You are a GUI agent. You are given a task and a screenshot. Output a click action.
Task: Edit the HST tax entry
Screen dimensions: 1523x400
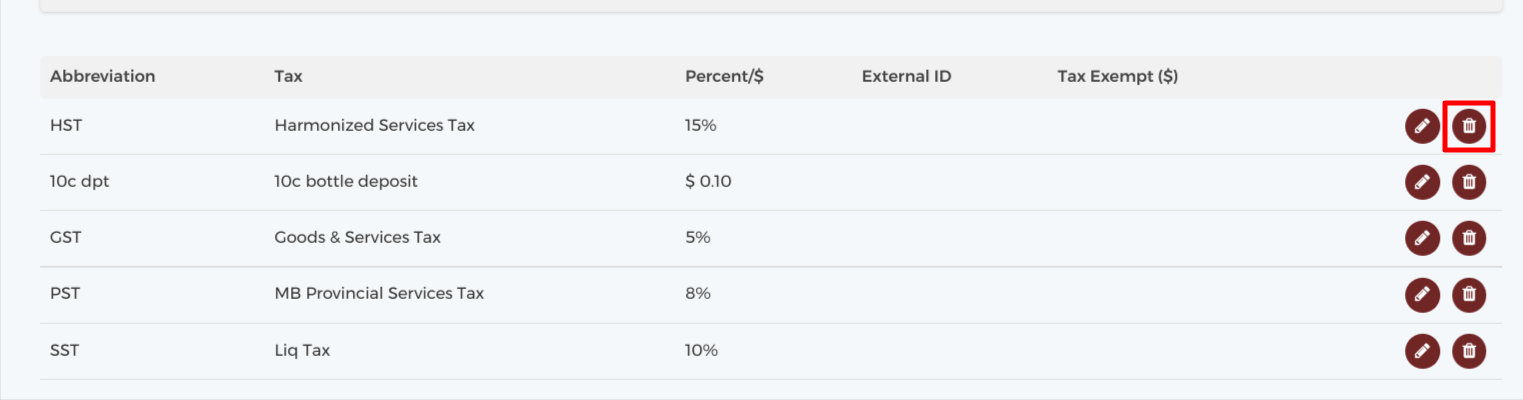[x=1422, y=126]
